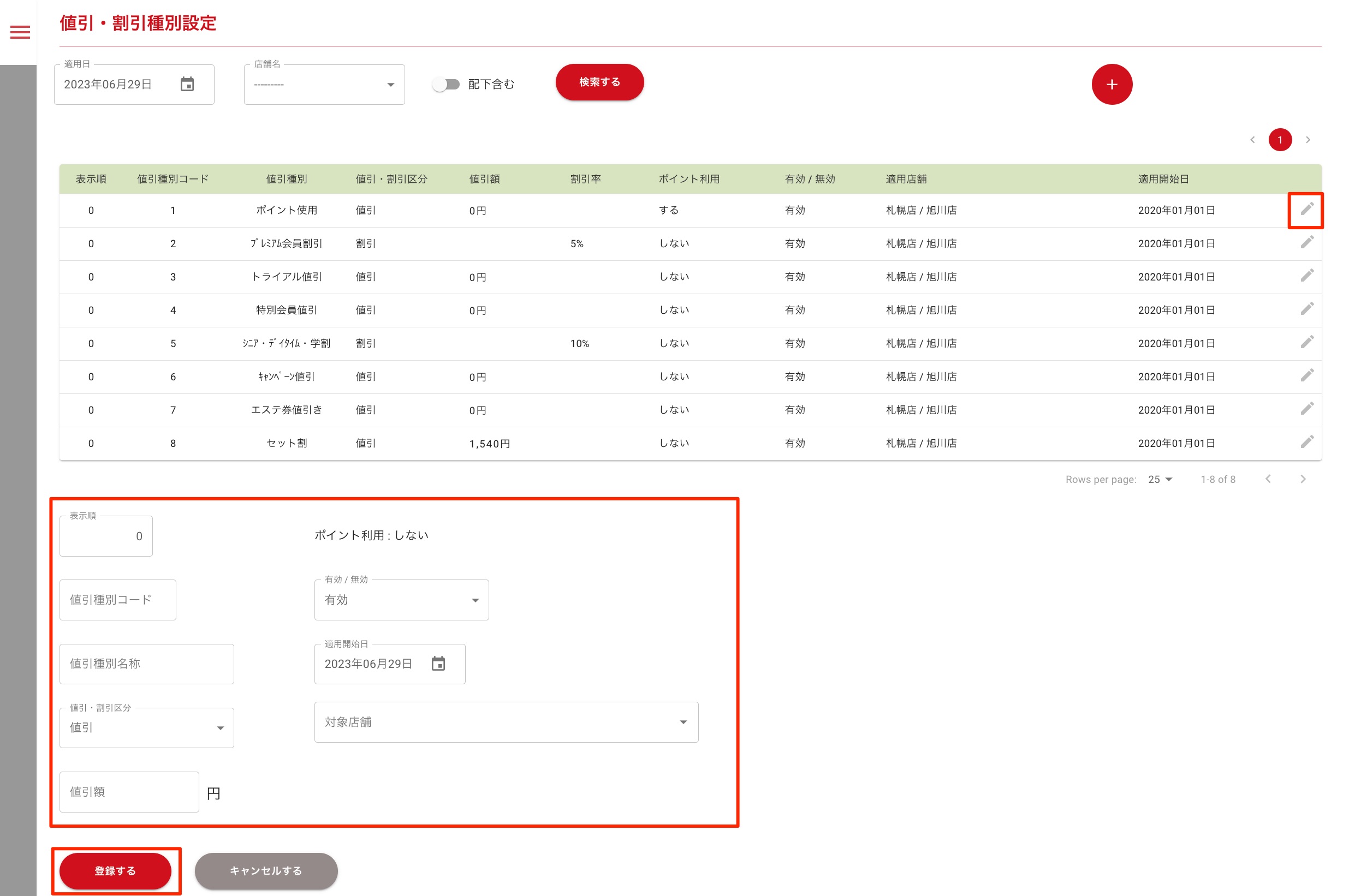The image size is (1355, 896).
Task: Open the hamburger menu
Action: point(20,33)
